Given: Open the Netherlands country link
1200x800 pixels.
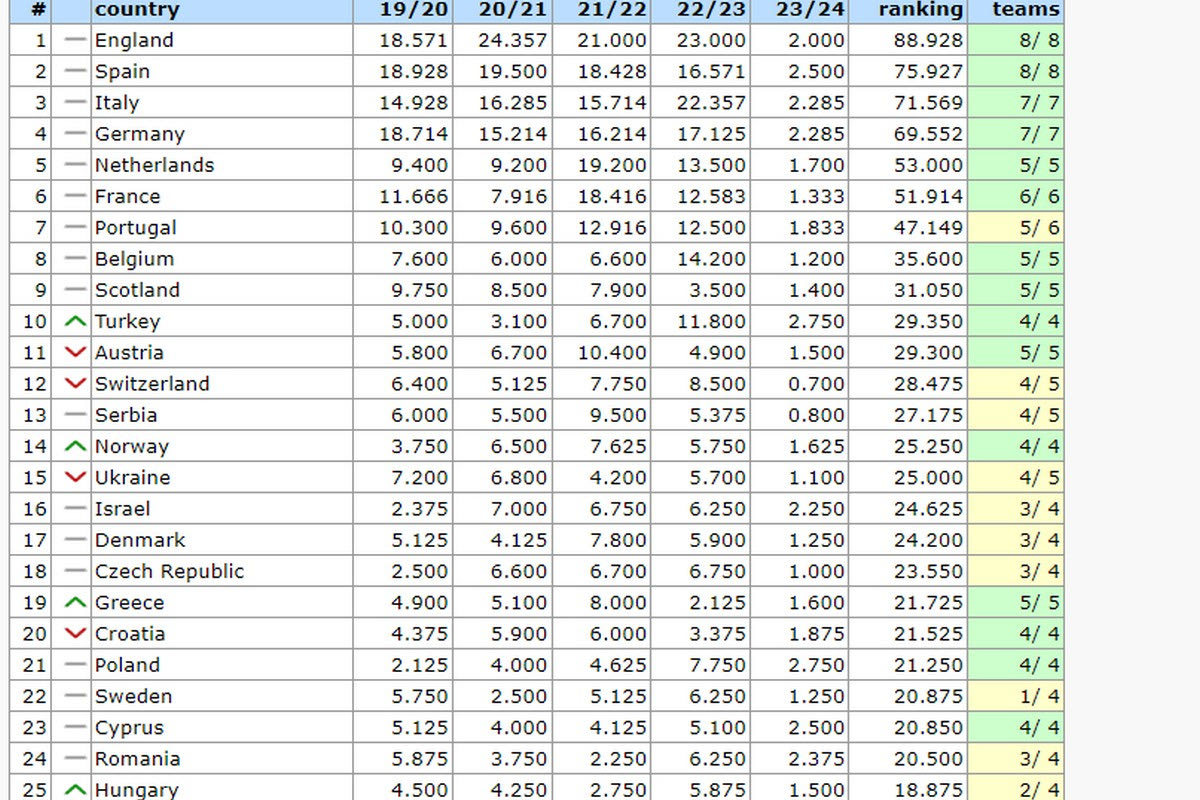Looking at the screenshot, I should pos(154,165).
